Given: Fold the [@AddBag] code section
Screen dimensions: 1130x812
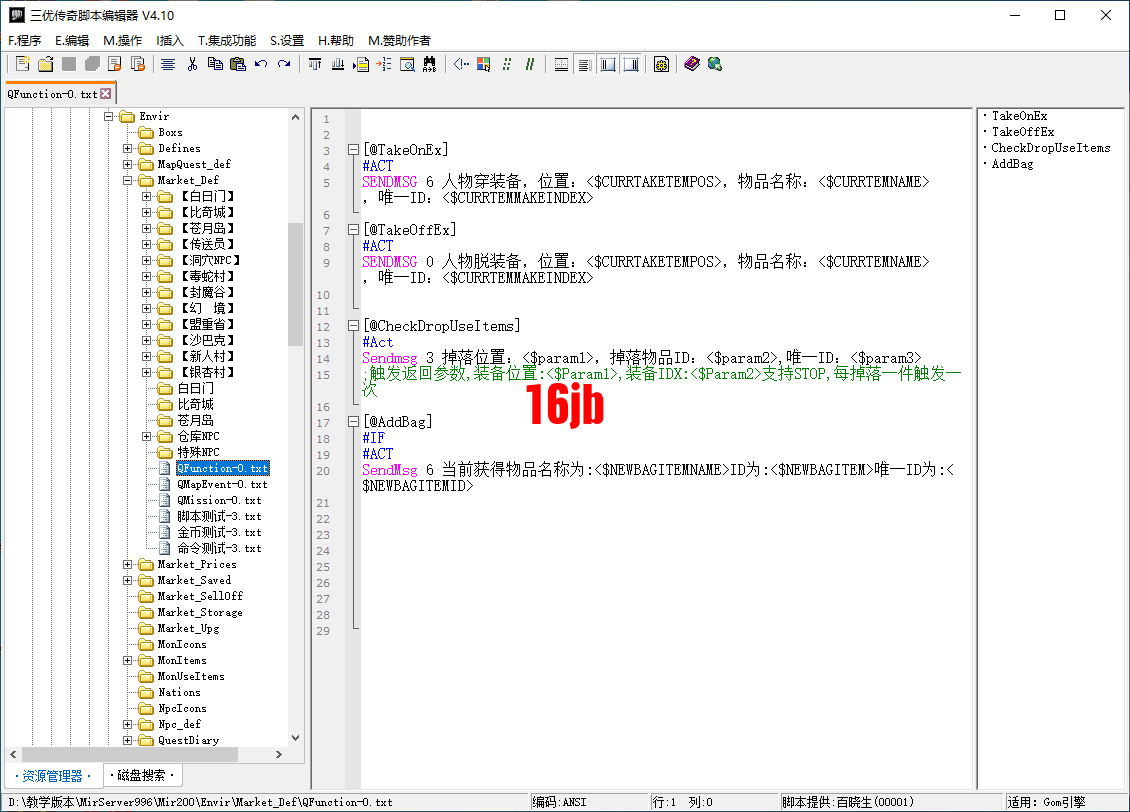Looking at the screenshot, I should (353, 422).
